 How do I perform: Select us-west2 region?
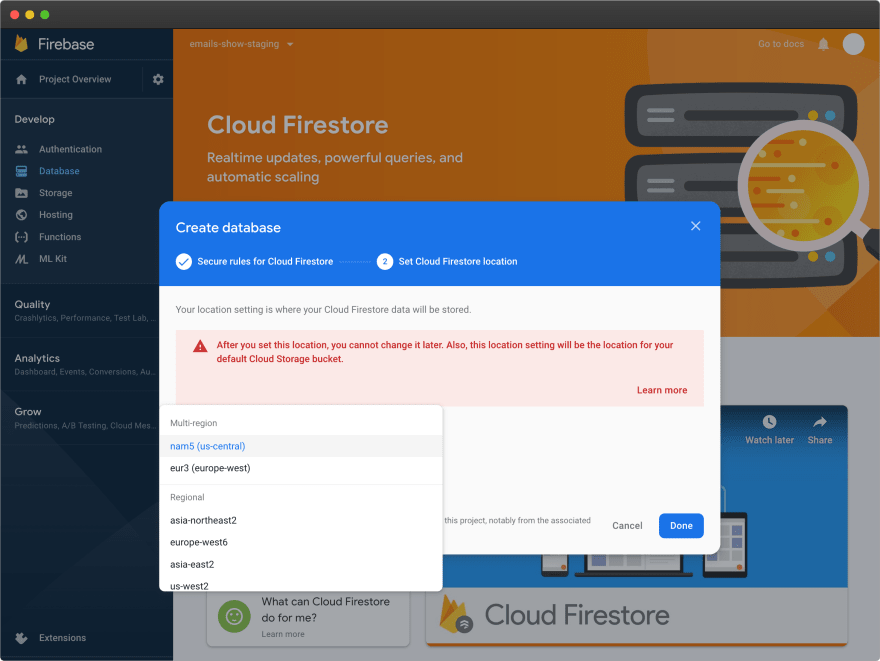(x=301, y=584)
